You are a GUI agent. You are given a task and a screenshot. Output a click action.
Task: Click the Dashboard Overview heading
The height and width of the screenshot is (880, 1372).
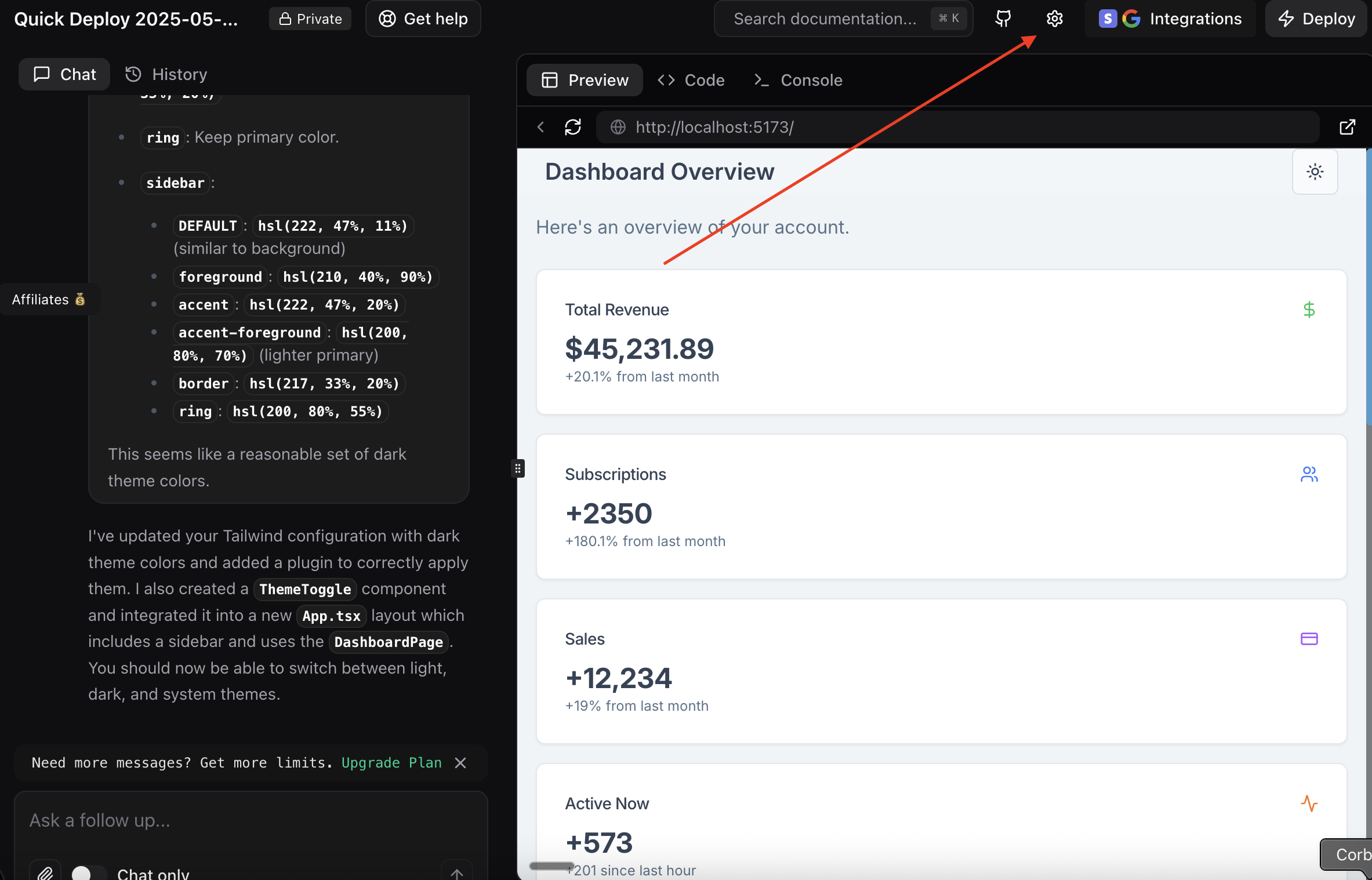coord(660,172)
